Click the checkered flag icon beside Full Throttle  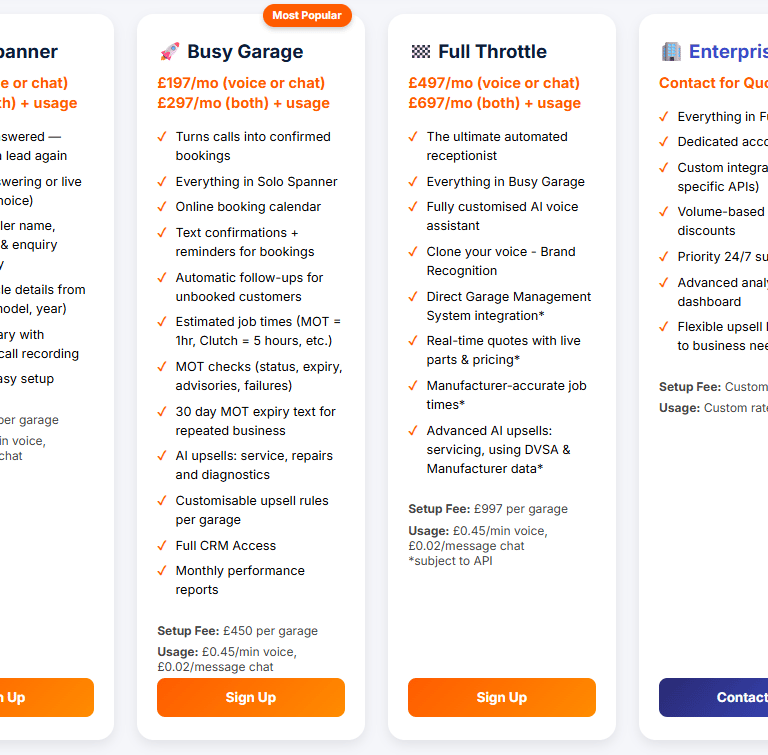click(421, 51)
